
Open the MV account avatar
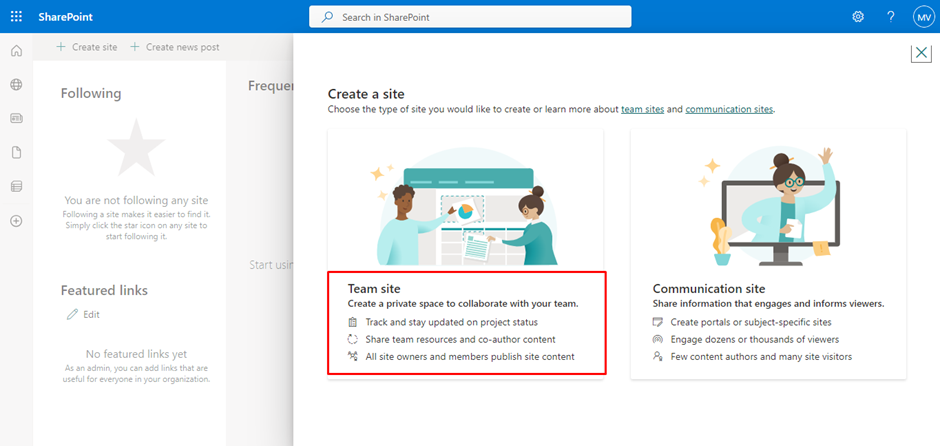tap(923, 17)
